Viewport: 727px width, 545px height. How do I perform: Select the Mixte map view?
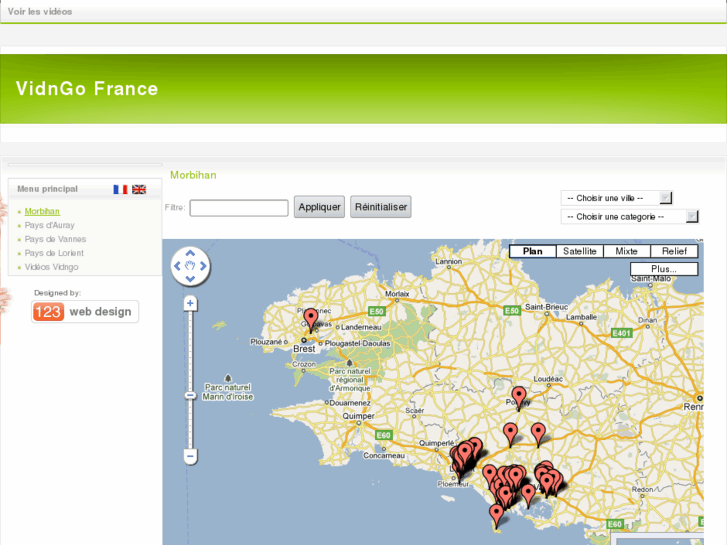pyautogui.click(x=626, y=251)
